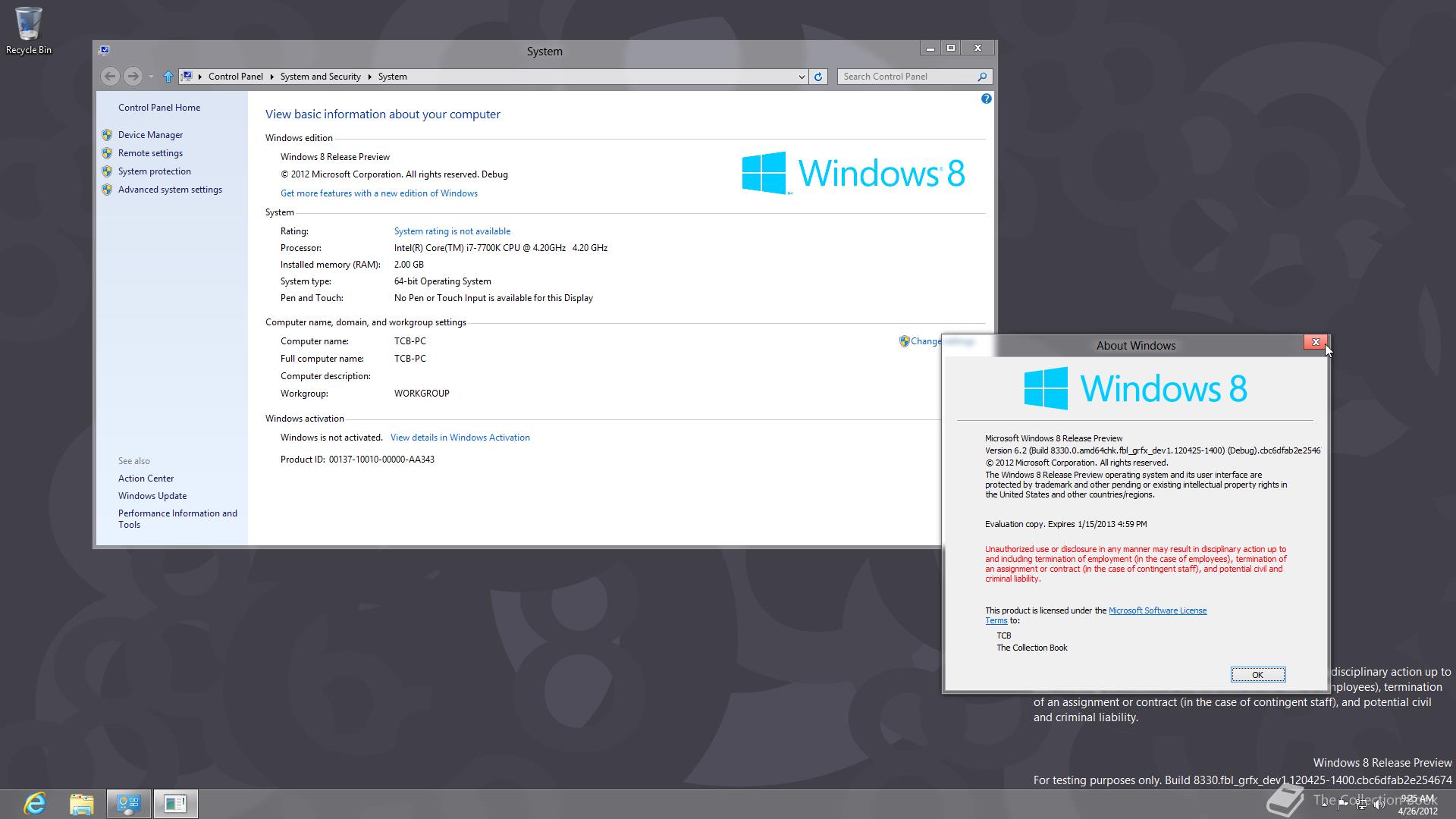Click System rating is not available link

click(452, 231)
